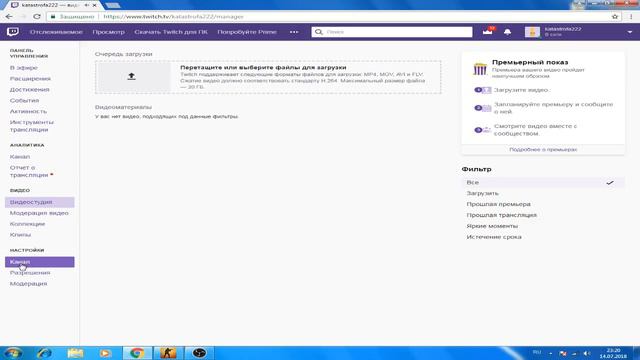Open the Prime loot crown icon
The width and height of the screenshot is (640, 360).
[x=488, y=31]
